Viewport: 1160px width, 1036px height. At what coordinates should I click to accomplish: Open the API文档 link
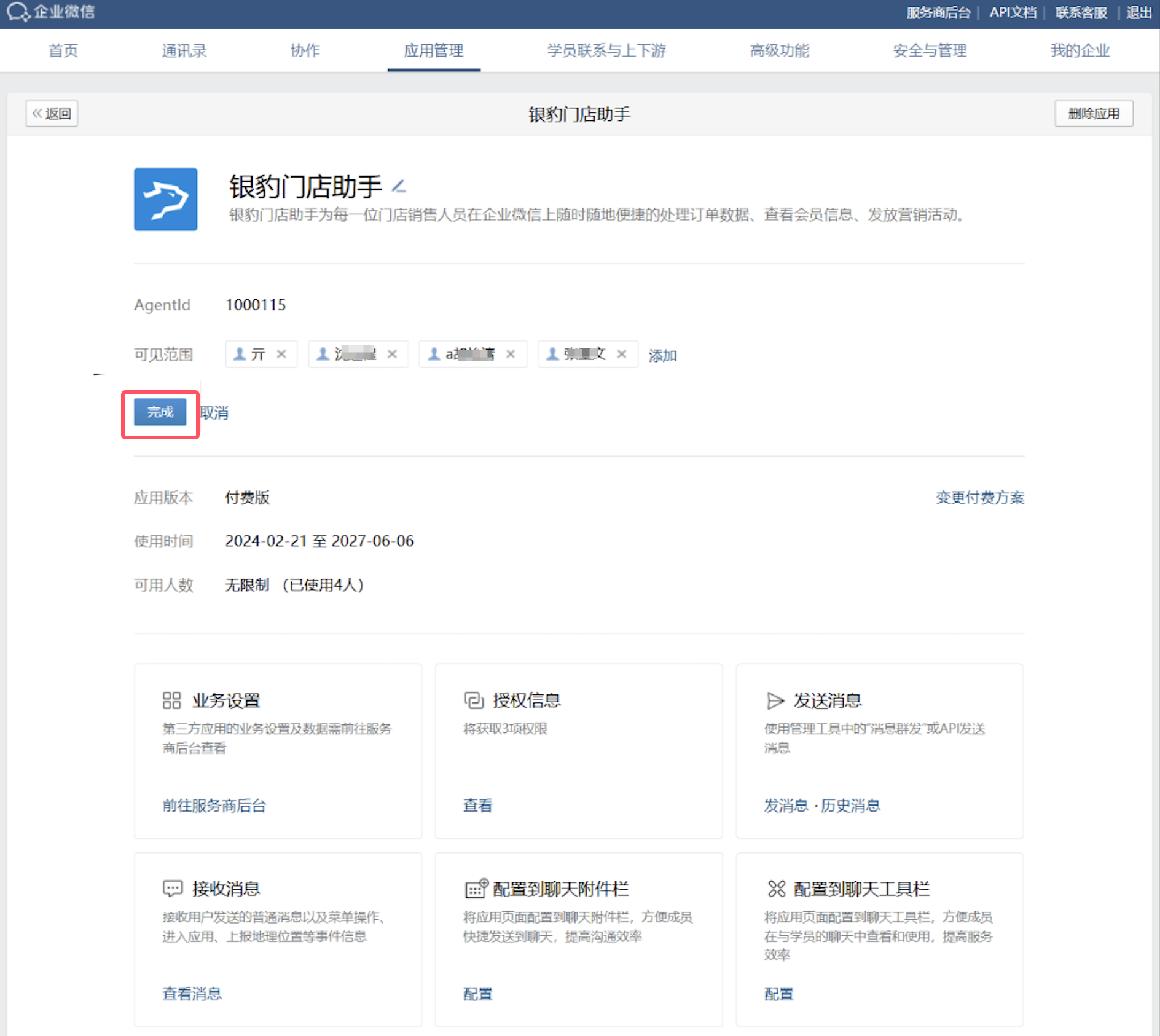tap(1013, 12)
